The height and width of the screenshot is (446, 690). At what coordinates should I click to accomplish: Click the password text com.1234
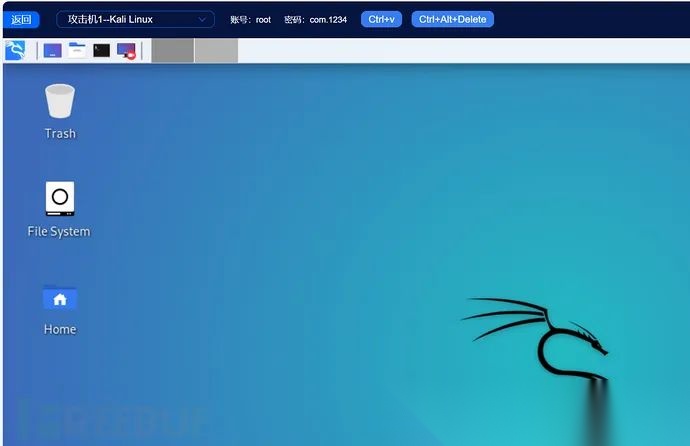pyautogui.click(x=328, y=20)
